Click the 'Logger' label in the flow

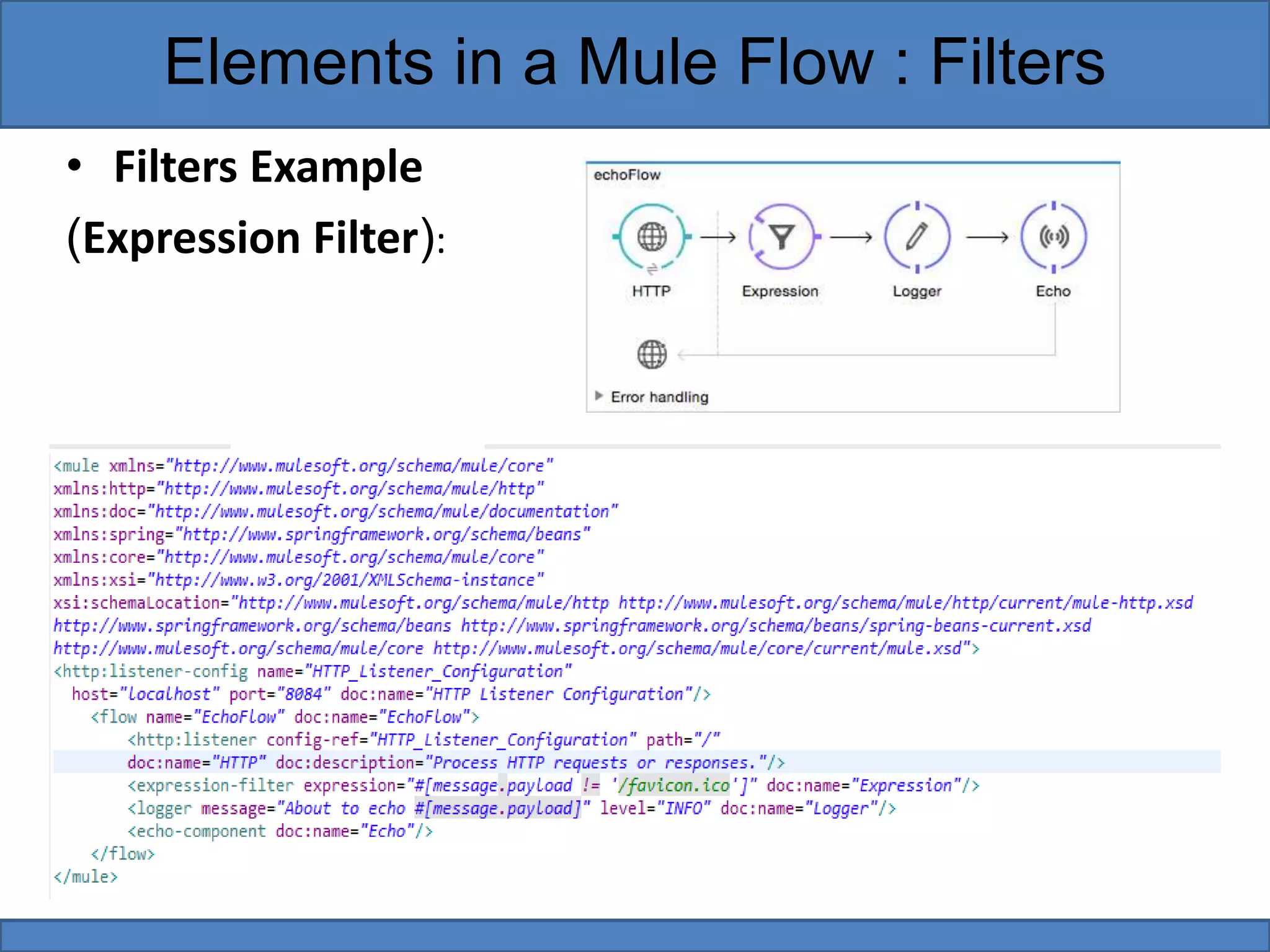pyautogui.click(x=917, y=292)
